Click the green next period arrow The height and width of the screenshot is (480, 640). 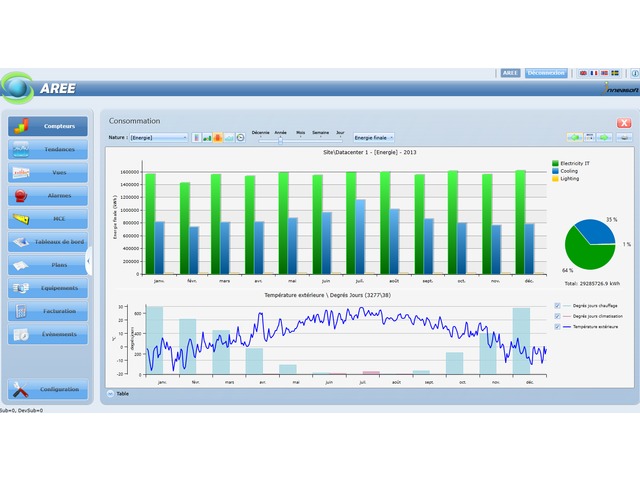click(606, 137)
